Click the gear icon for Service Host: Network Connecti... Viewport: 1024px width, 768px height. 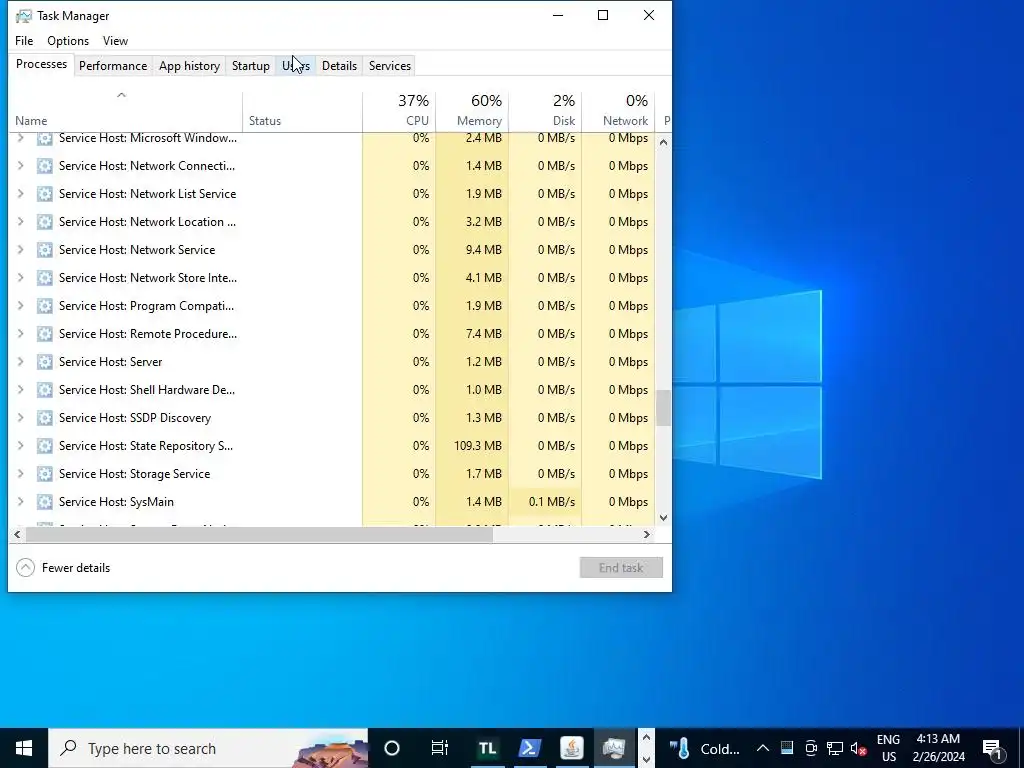point(44,166)
